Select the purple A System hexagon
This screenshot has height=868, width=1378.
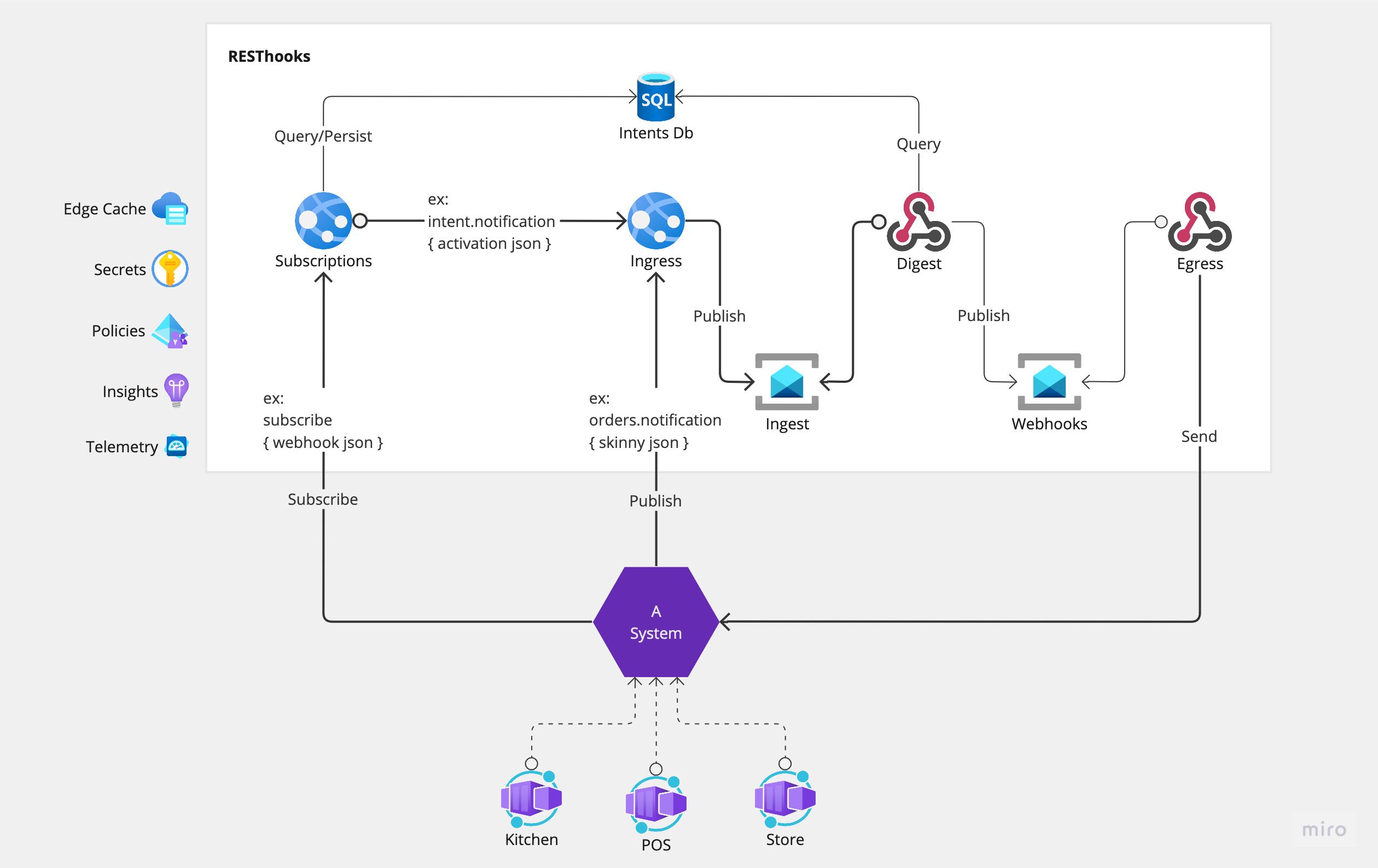pos(656,622)
